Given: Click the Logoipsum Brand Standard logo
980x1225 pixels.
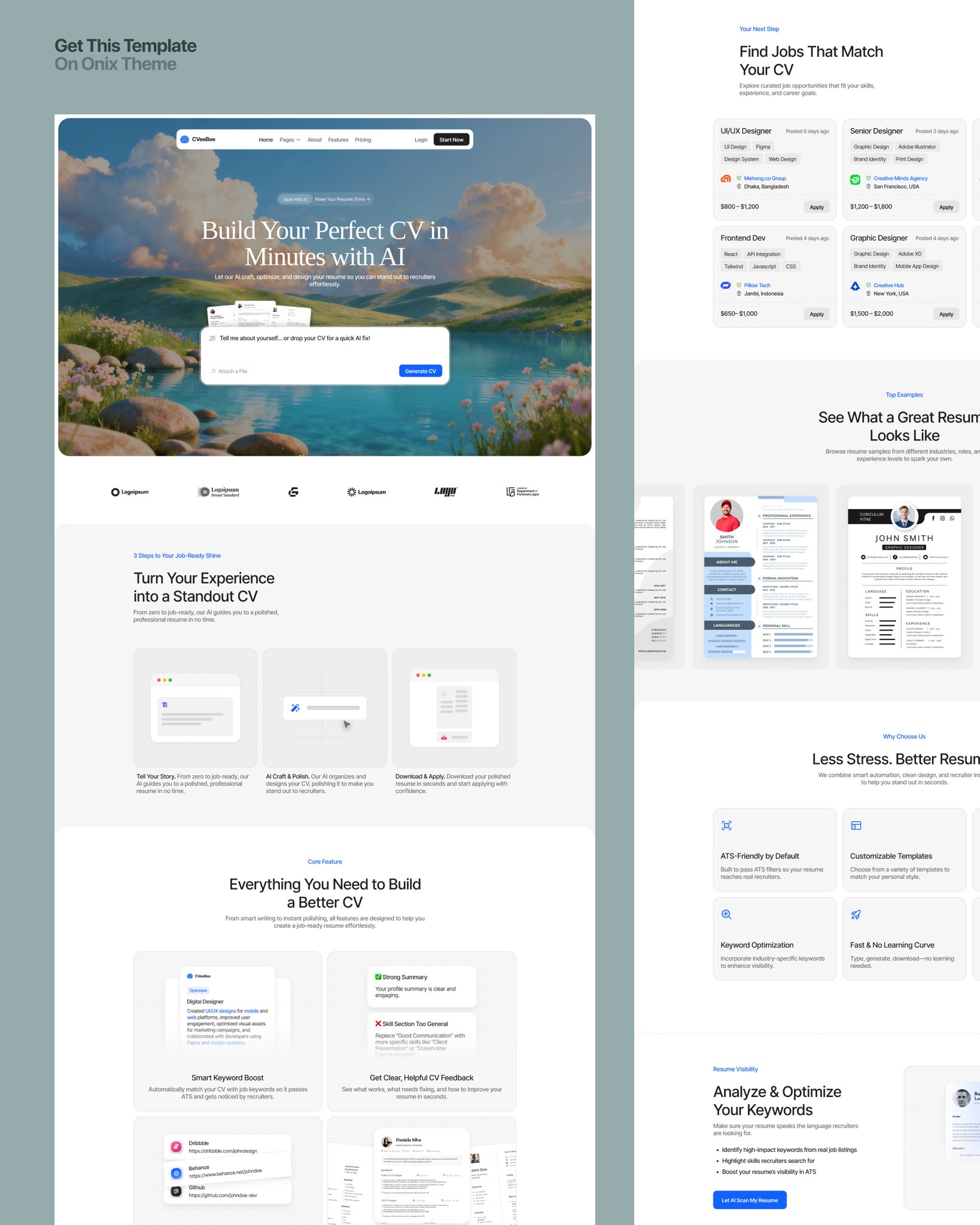Looking at the screenshot, I should tap(218, 492).
